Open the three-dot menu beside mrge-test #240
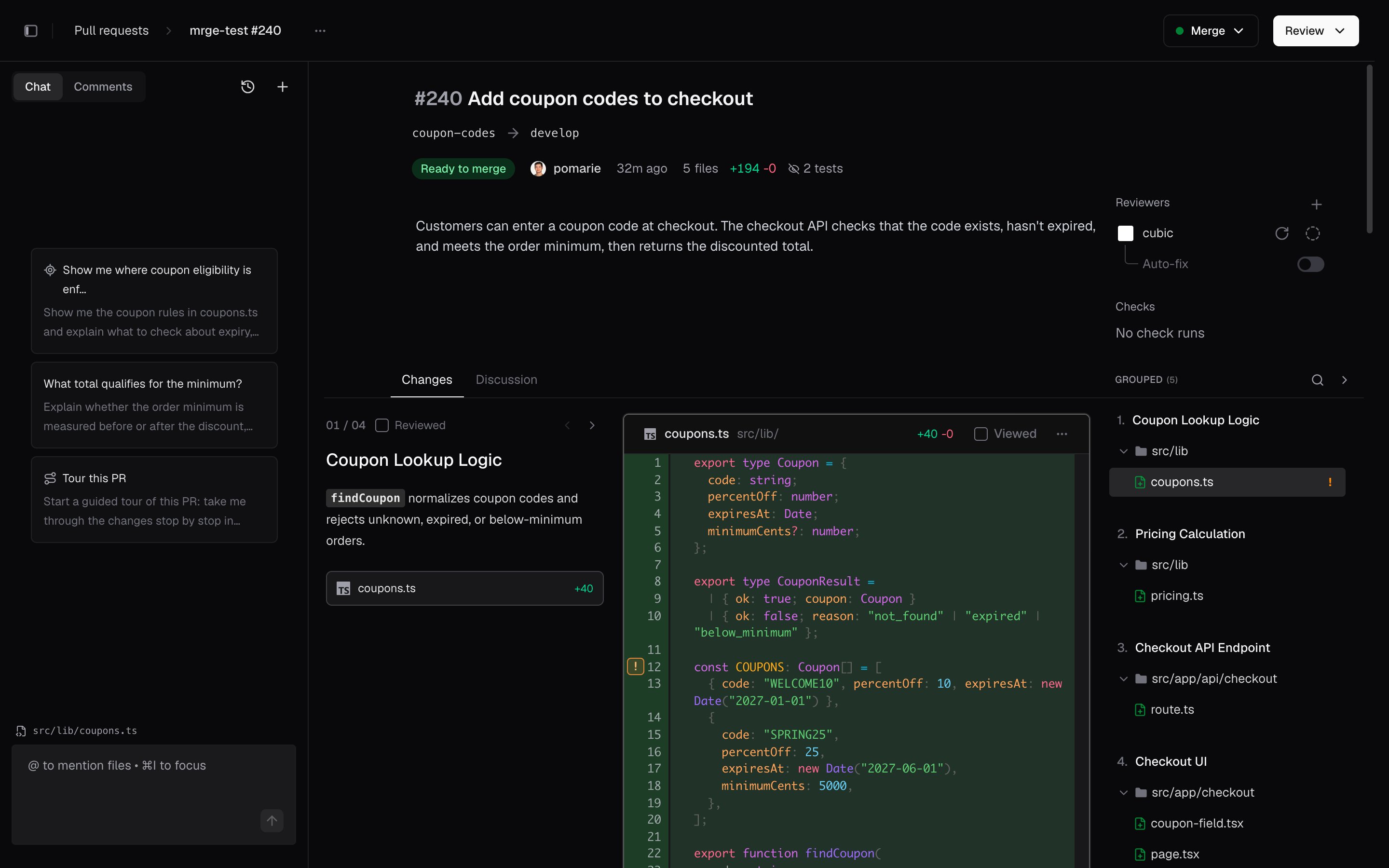1389x868 pixels. pos(320,30)
